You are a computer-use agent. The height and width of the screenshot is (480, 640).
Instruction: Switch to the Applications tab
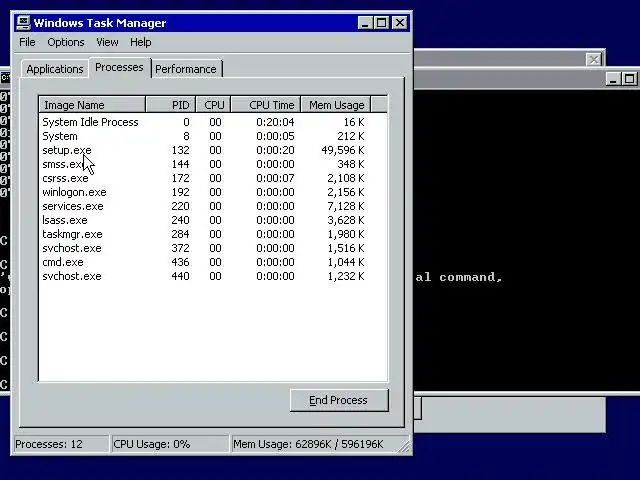55,69
